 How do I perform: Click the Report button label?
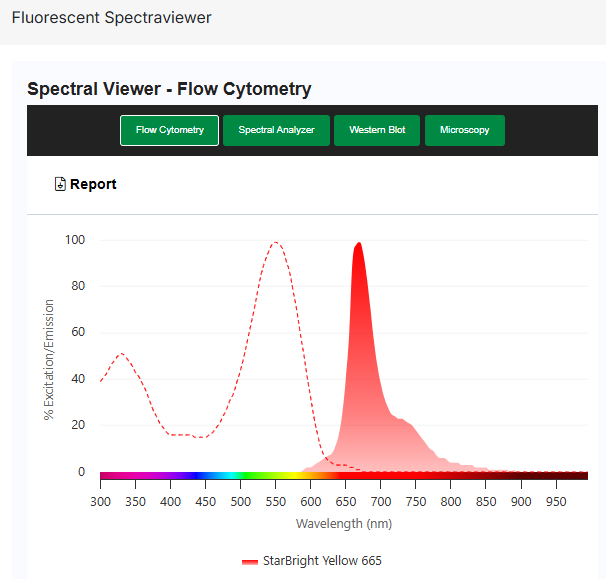[93, 184]
